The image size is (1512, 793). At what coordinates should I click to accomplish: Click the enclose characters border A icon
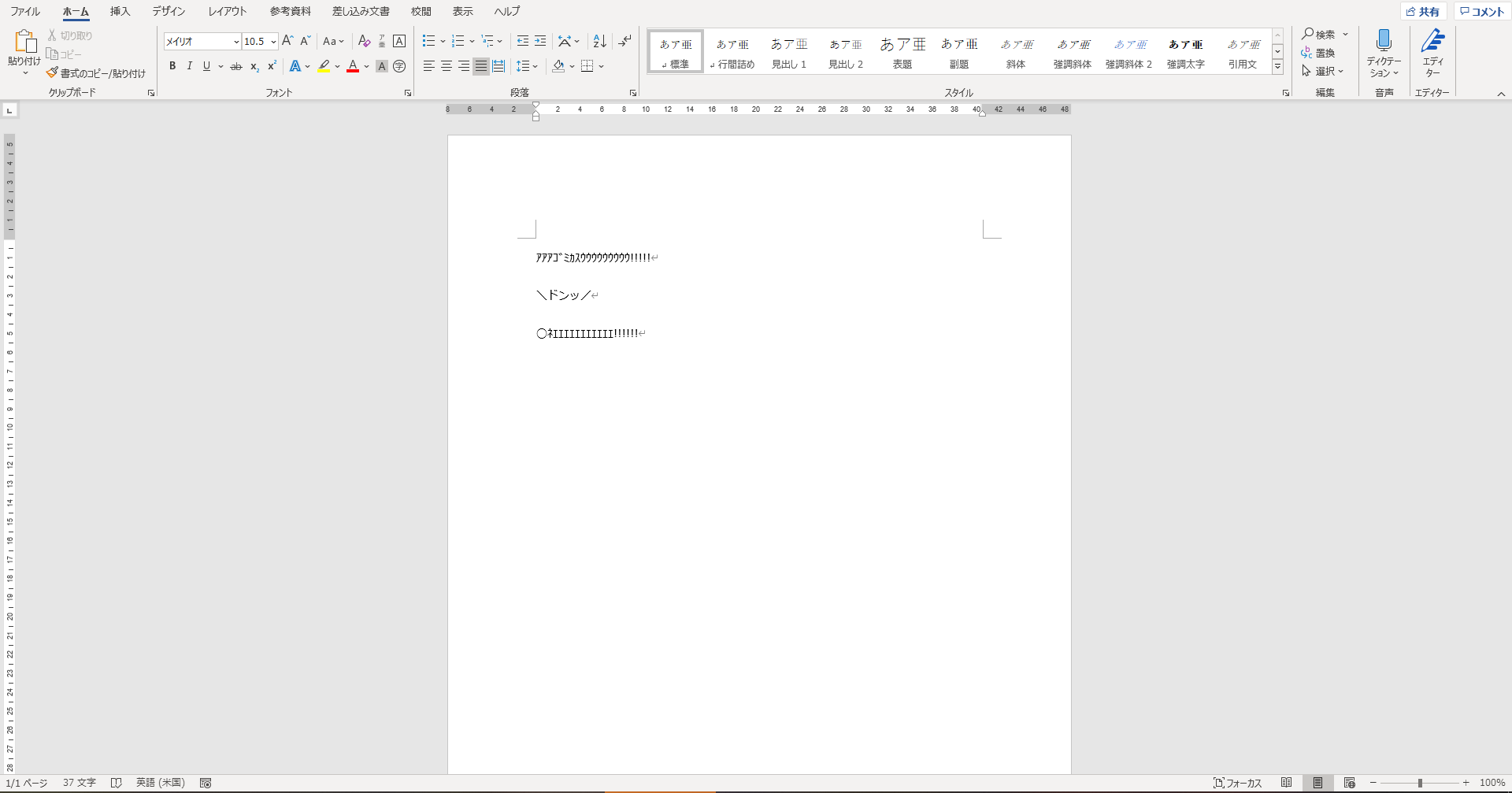click(399, 41)
